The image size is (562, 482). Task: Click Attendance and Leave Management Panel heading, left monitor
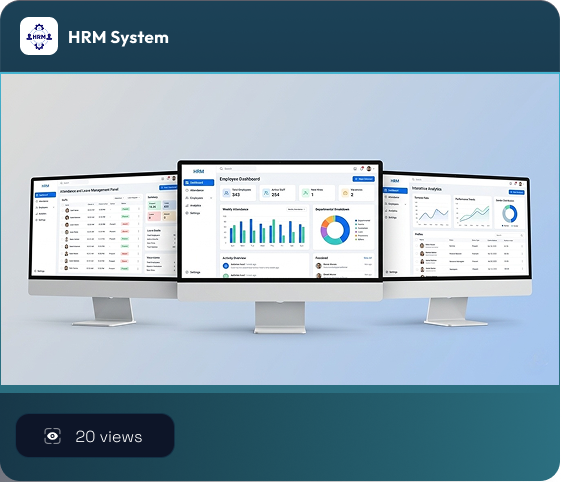pos(89,190)
